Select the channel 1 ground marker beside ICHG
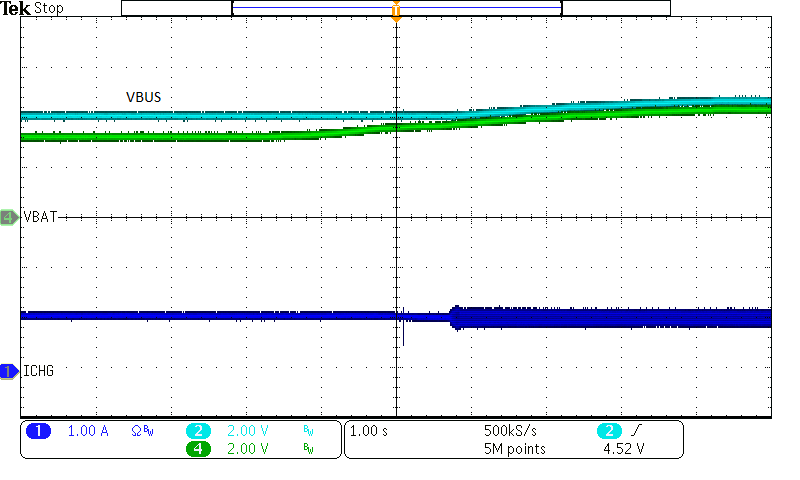800x480 pixels. click(9, 371)
